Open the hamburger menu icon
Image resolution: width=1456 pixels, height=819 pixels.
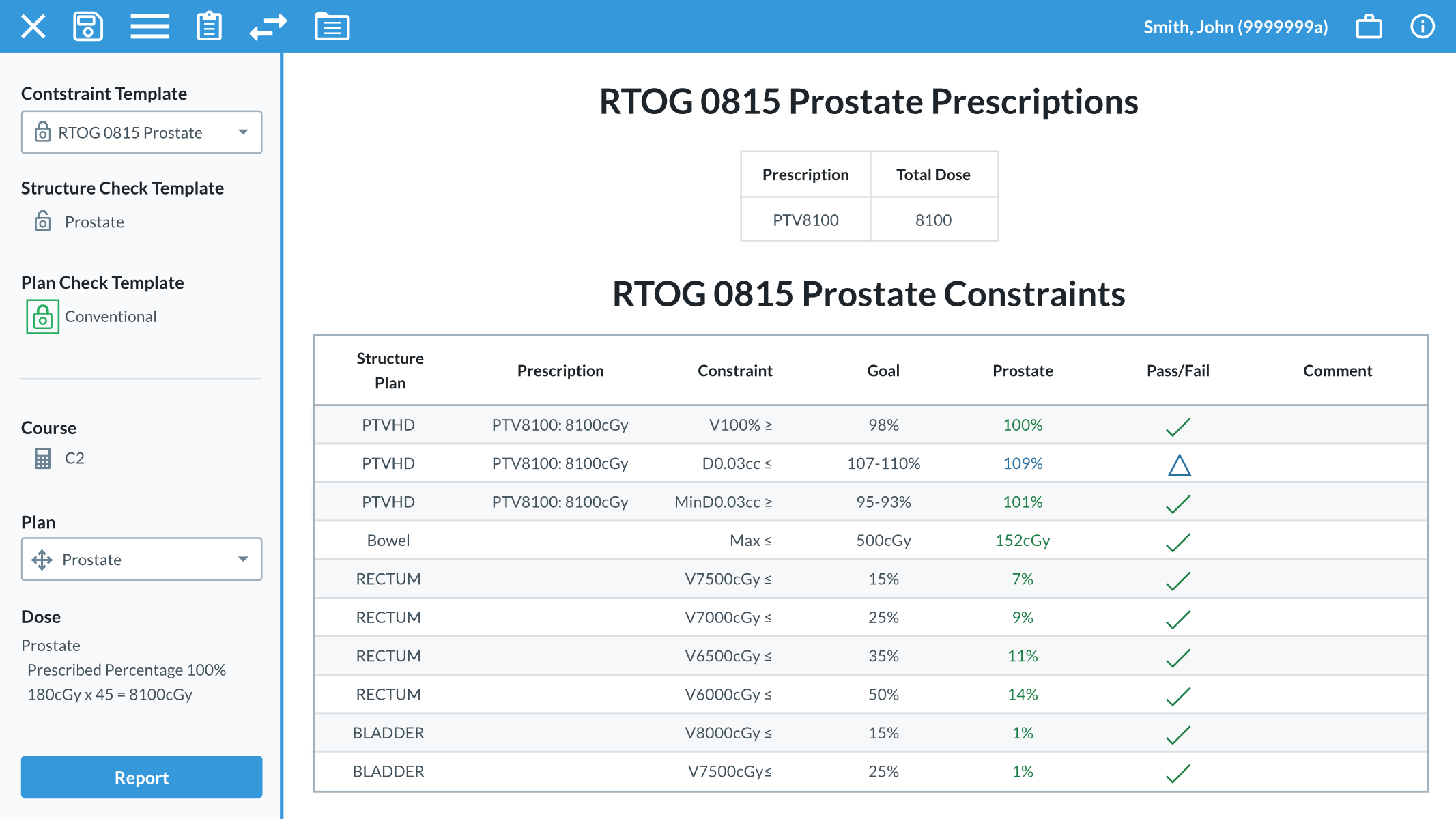(x=149, y=27)
